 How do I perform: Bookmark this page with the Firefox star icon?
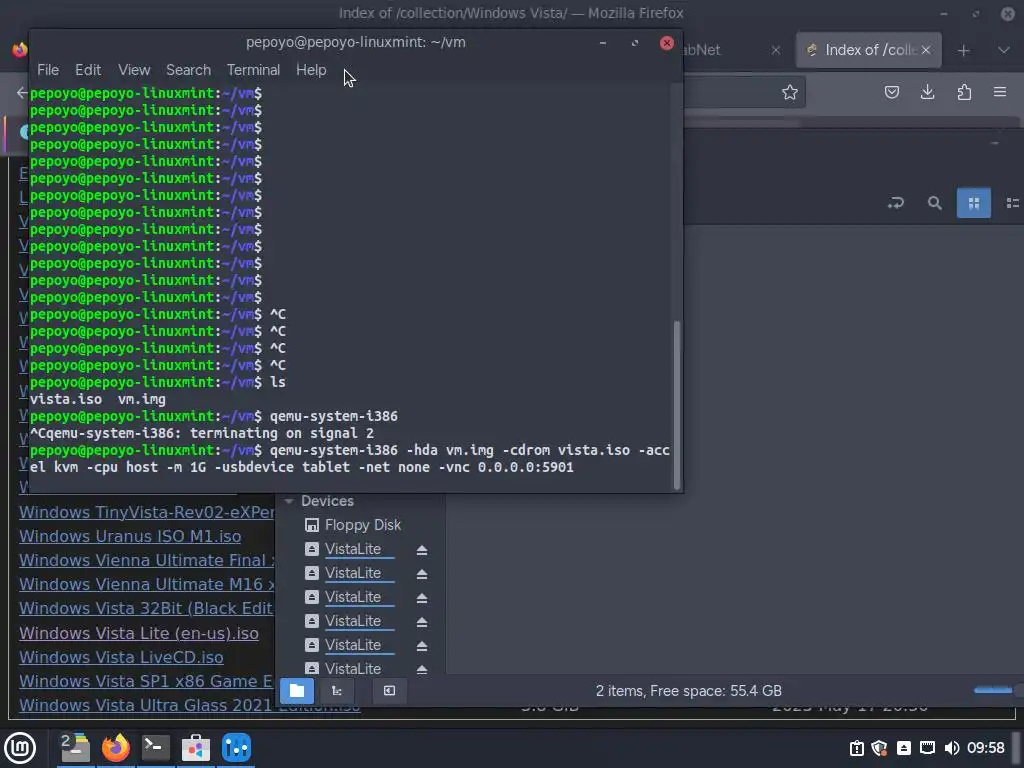(x=790, y=92)
